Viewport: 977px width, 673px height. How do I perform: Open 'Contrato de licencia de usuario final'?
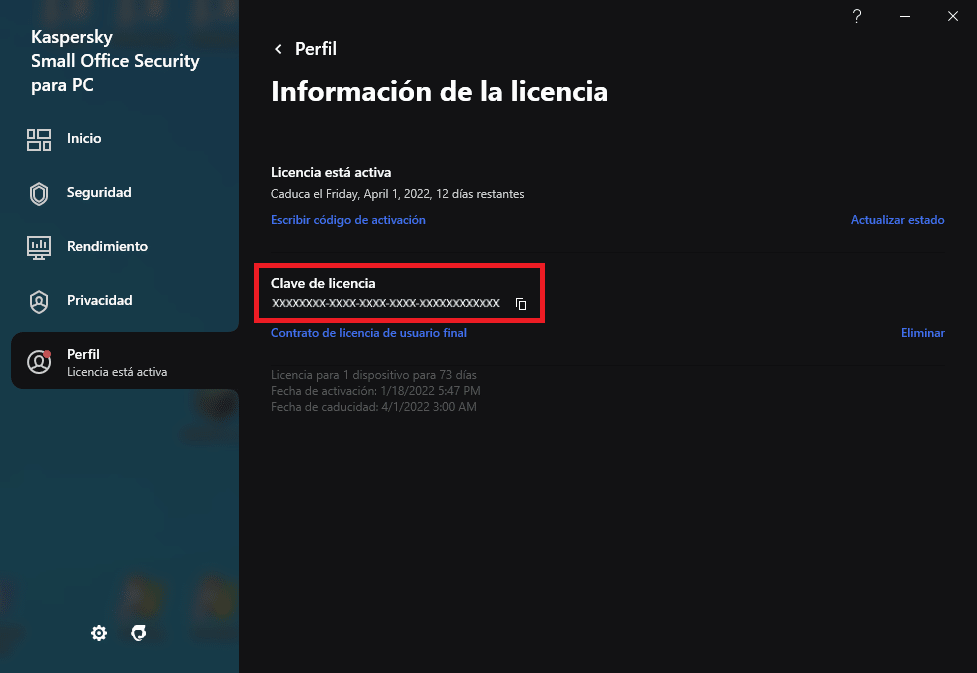[368, 333]
